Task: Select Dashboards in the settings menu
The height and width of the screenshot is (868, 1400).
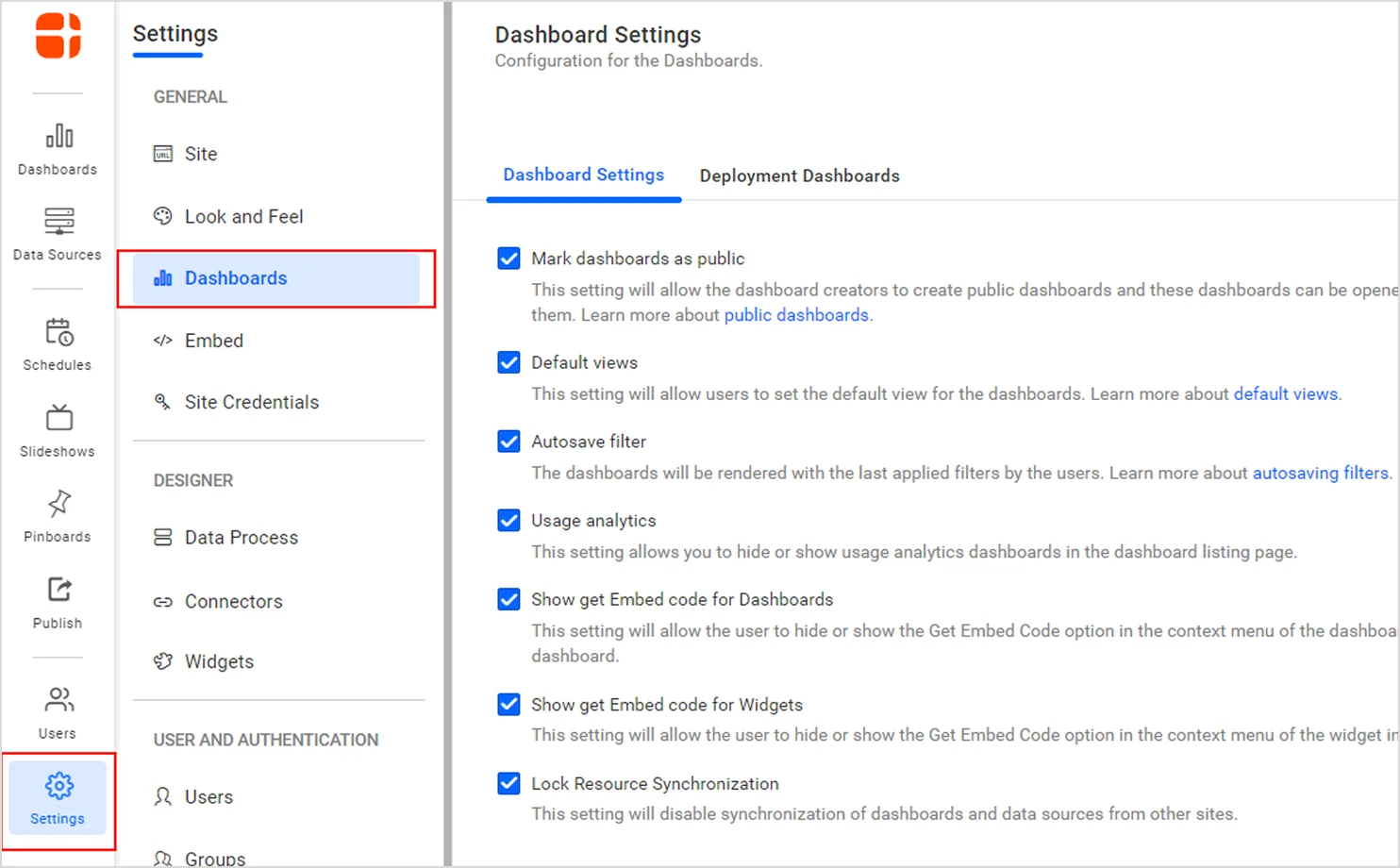Action: (276, 278)
